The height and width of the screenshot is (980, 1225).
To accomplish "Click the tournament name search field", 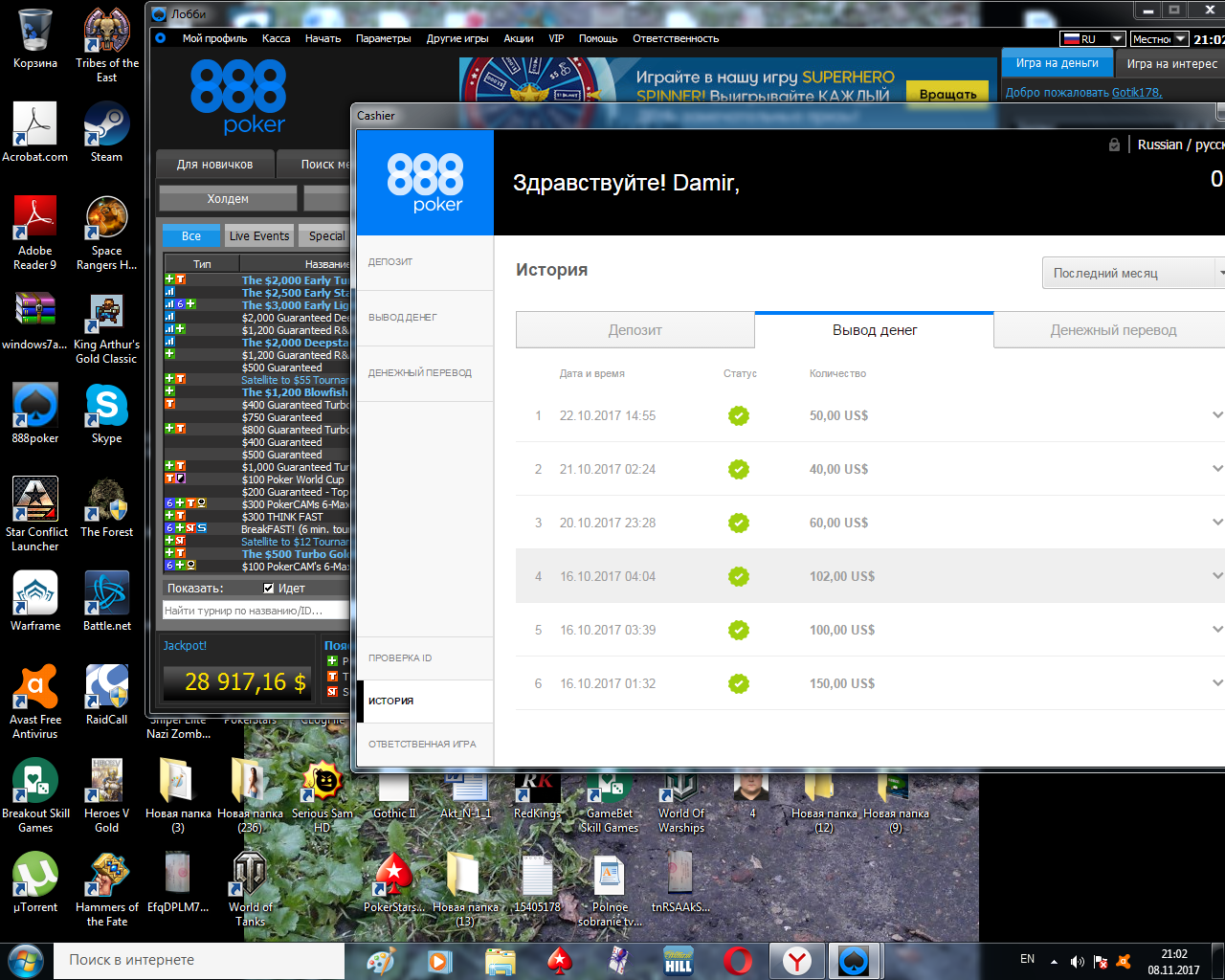I will click(256, 611).
